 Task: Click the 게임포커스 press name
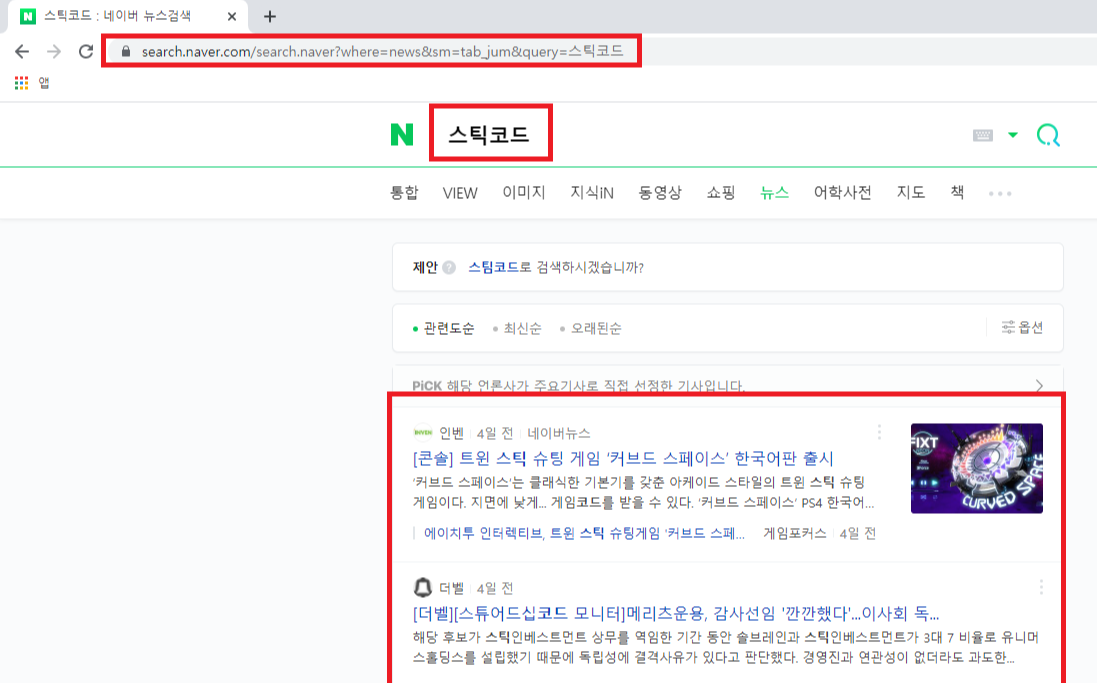click(795, 533)
